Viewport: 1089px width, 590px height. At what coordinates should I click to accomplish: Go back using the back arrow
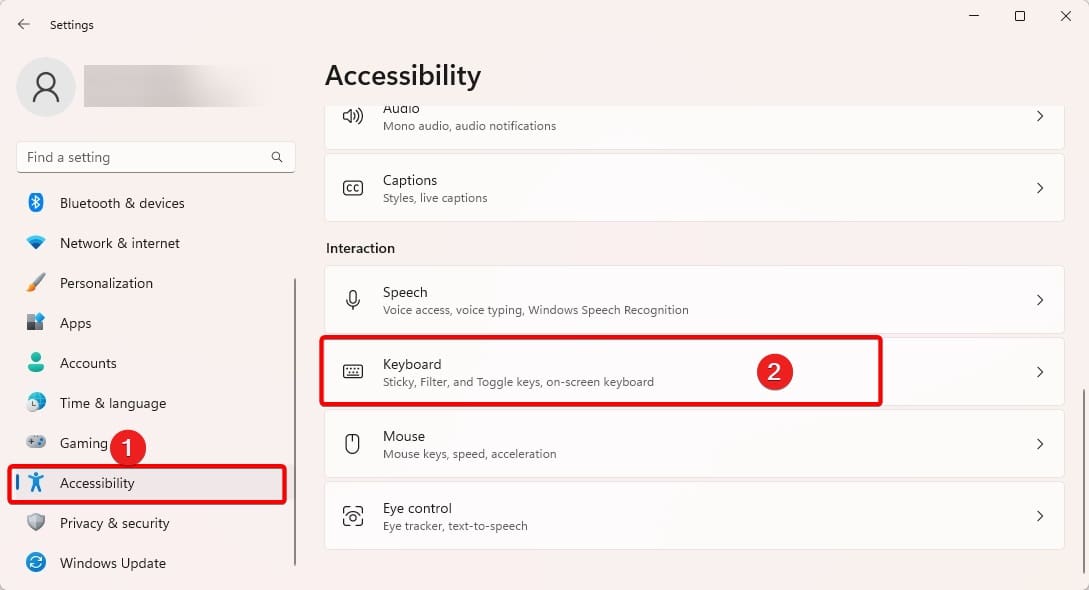pos(23,25)
